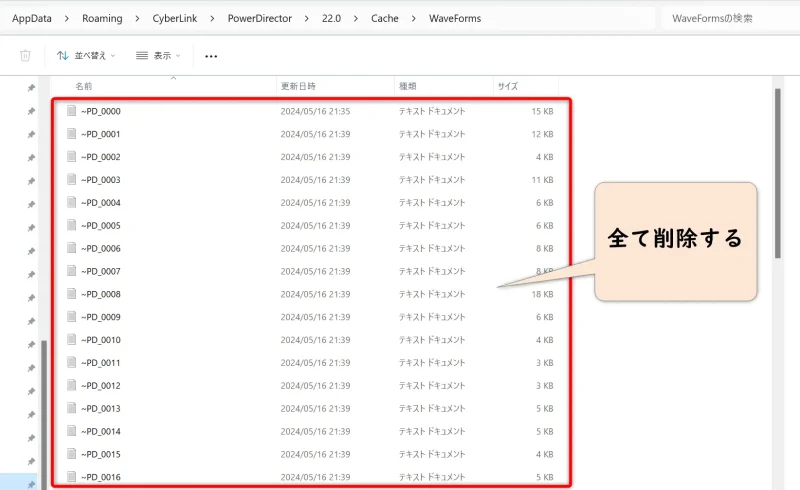Click the navigation pane scrollbar thumb

(44, 414)
